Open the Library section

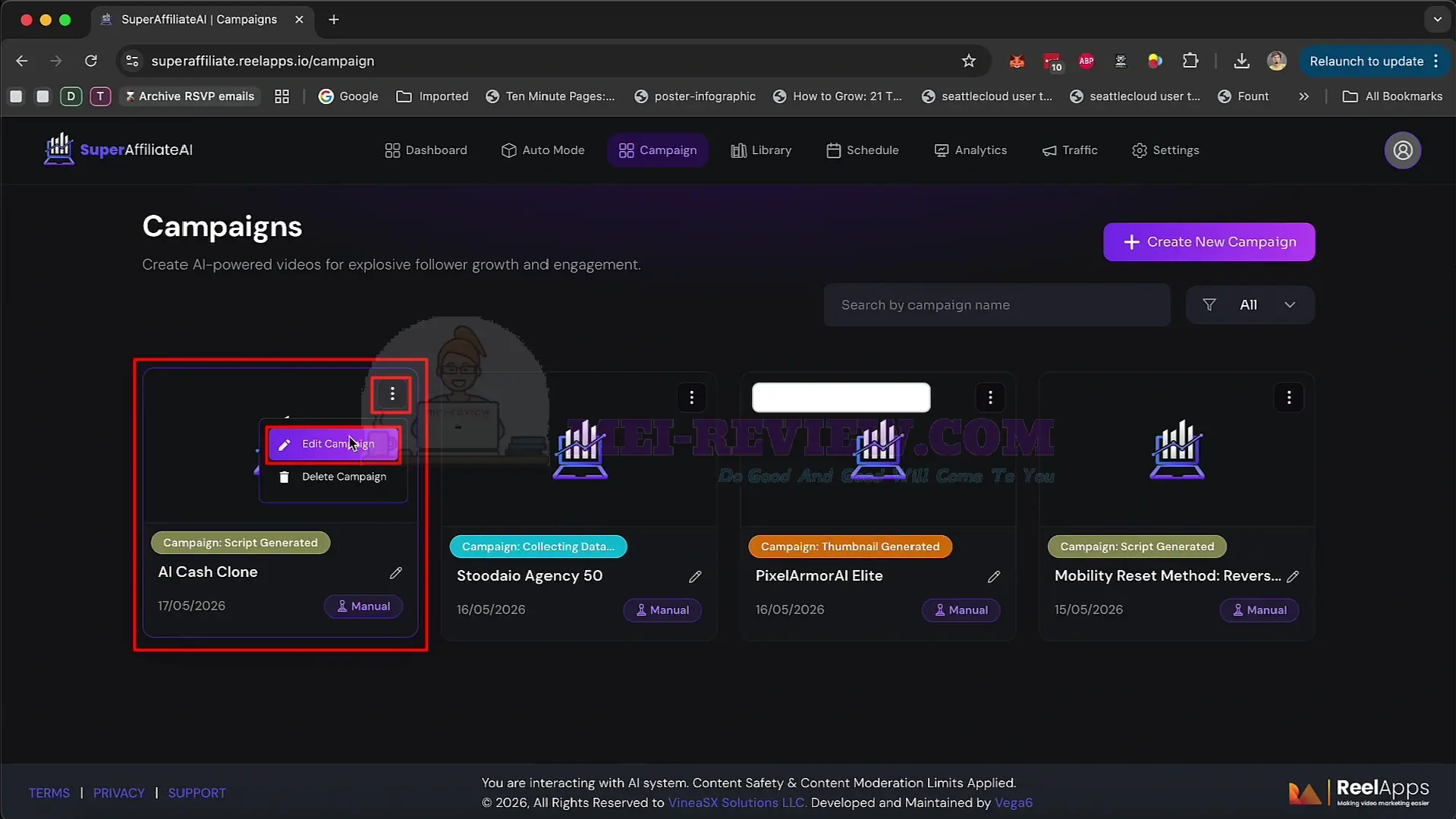761,150
